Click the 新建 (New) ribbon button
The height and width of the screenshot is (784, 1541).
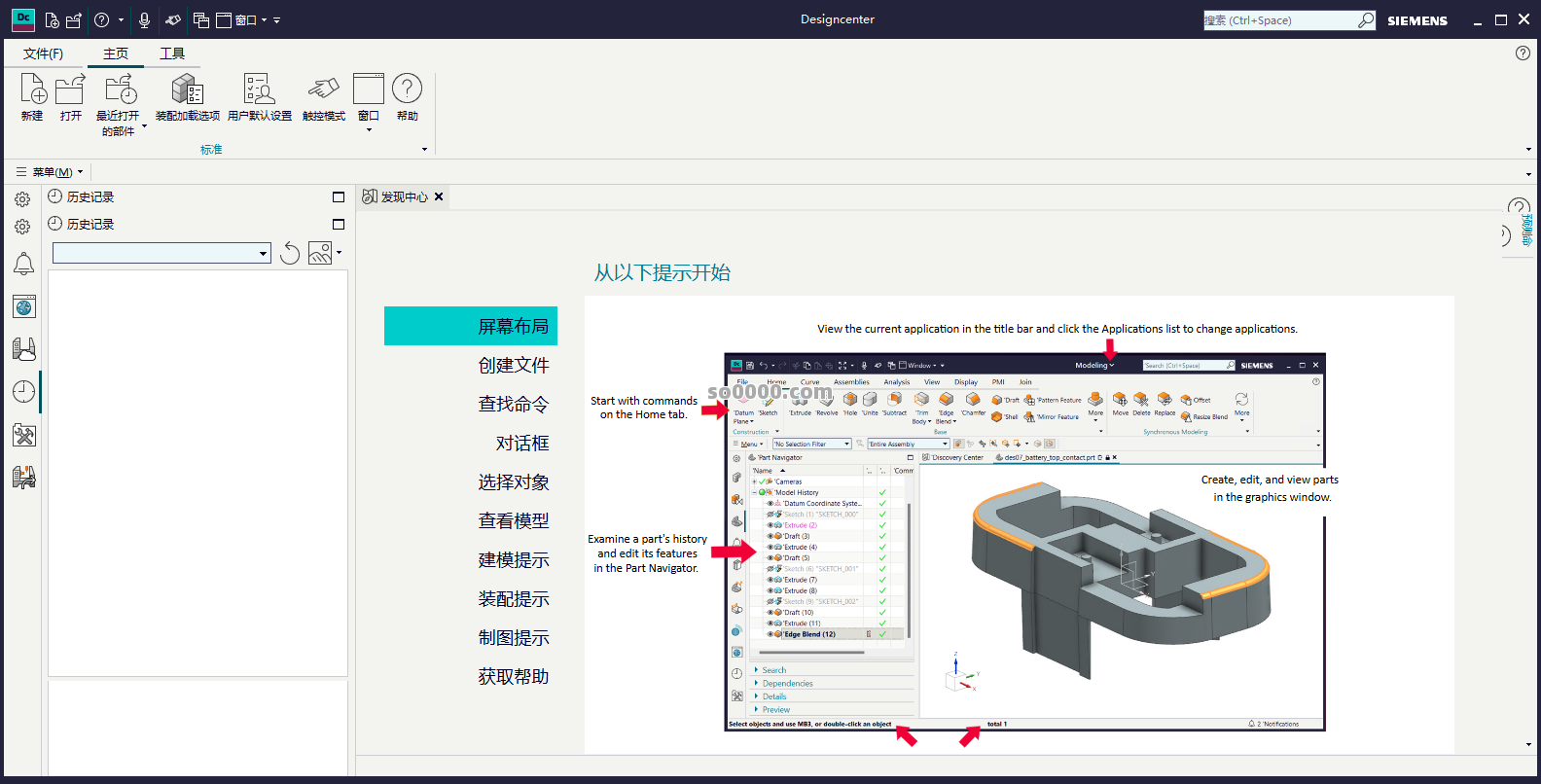pyautogui.click(x=32, y=97)
